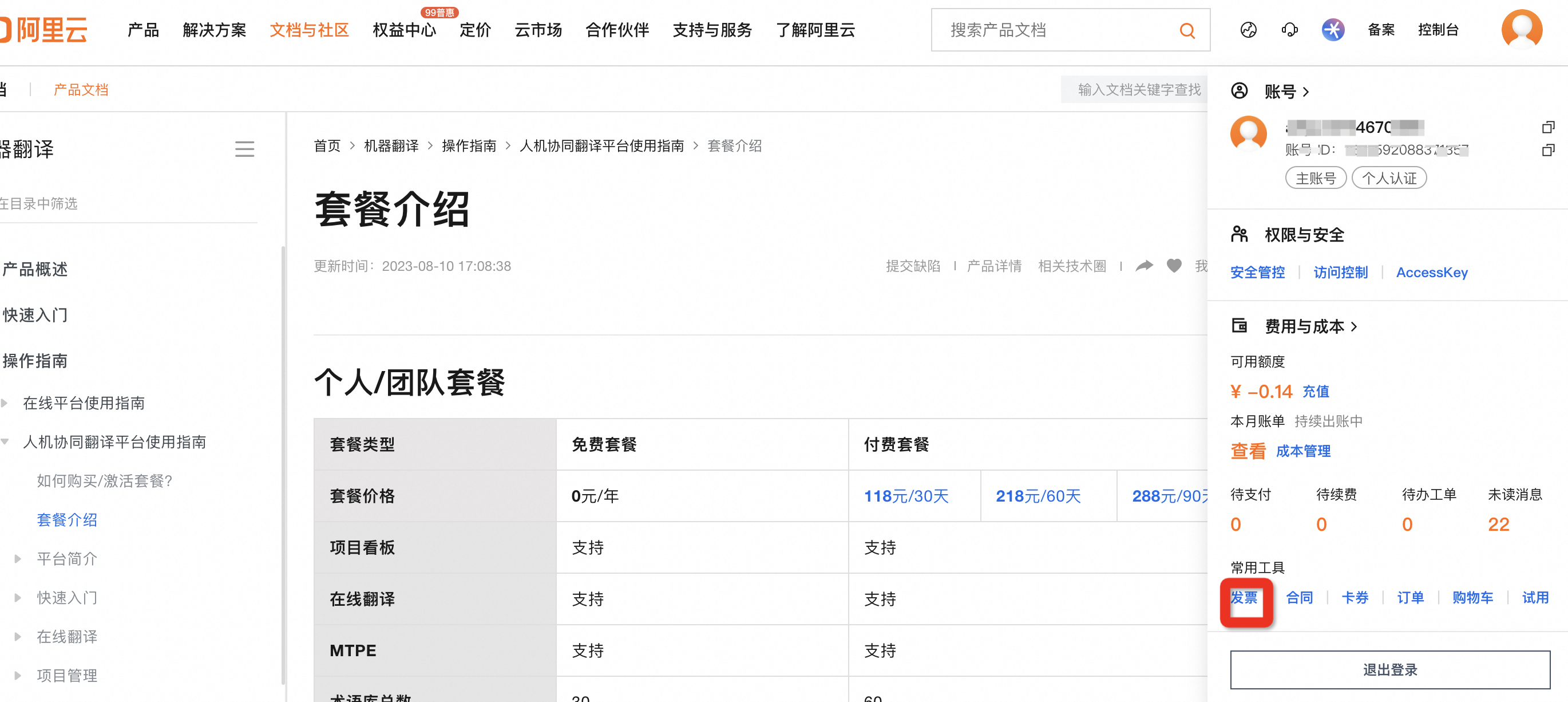The image size is (1568, 702).
Task: Open 产品概述 in the sidebar
Action: pyautogui.click(x=35, y=269)
